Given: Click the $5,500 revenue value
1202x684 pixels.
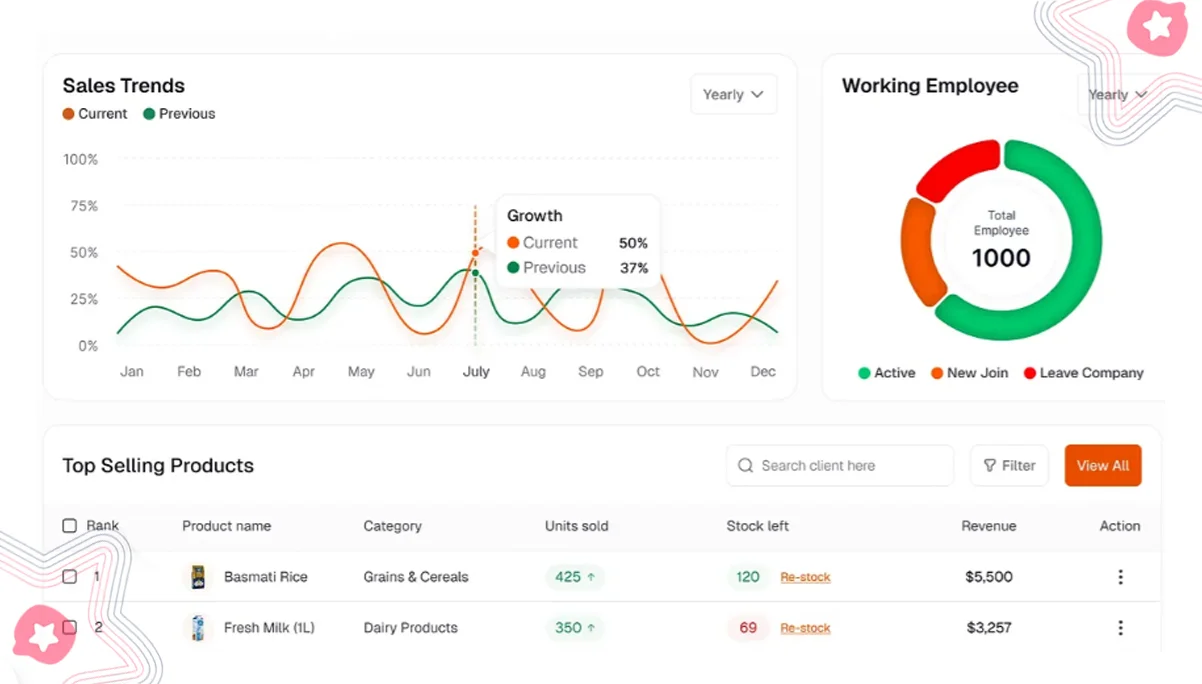Looking at the screenshot, I should [989, 577].
